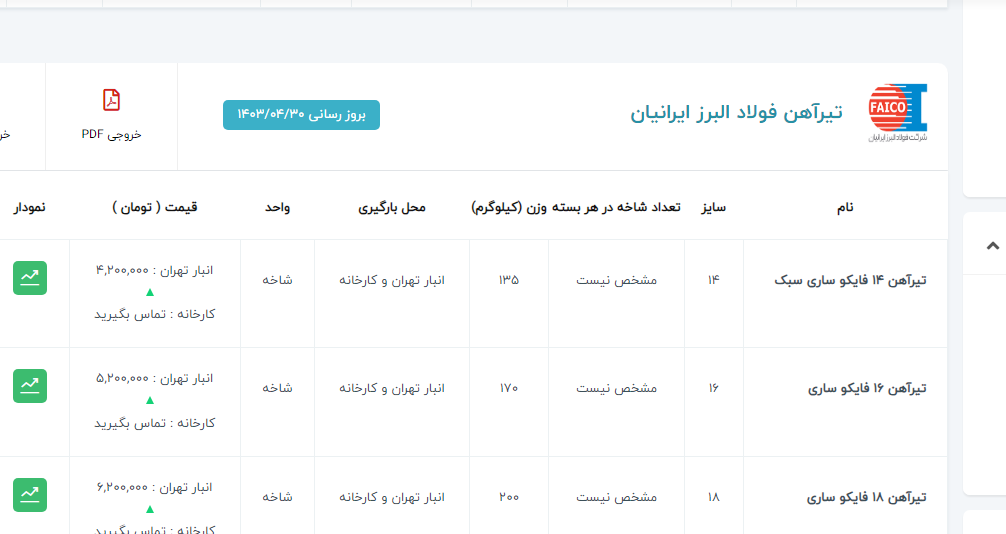
Task: Click the title تیرآهن فولاد البرز ایرانیان
Action: coord(736,112)
